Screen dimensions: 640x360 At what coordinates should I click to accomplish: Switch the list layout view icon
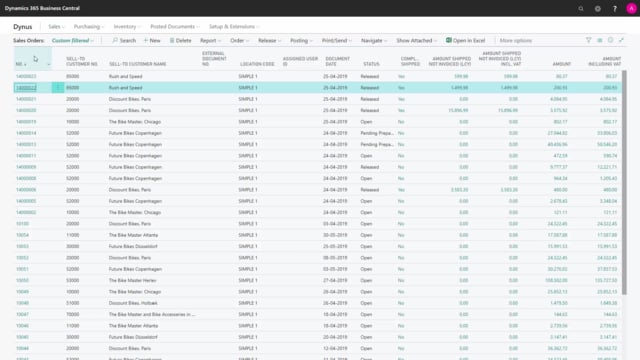[x=600, y=40]
